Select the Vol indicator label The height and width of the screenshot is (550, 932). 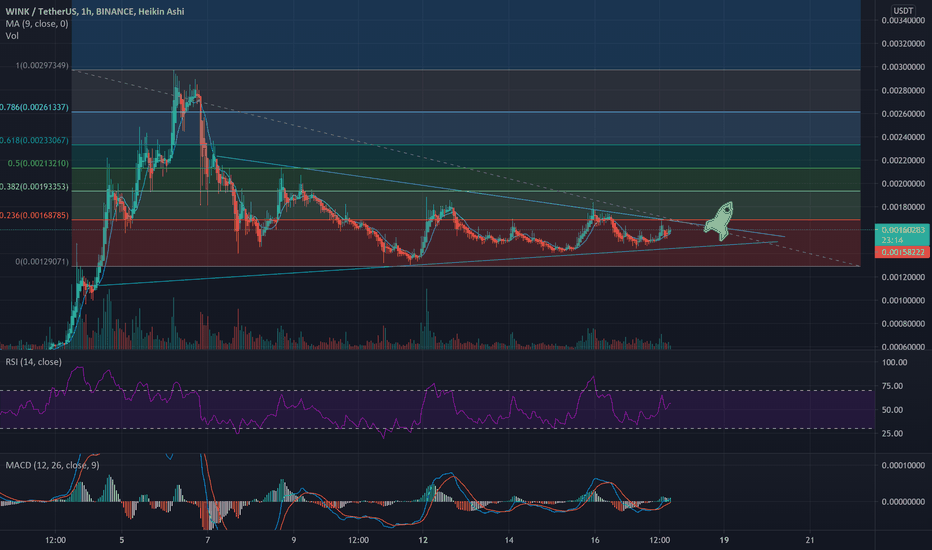click(12, 36)
